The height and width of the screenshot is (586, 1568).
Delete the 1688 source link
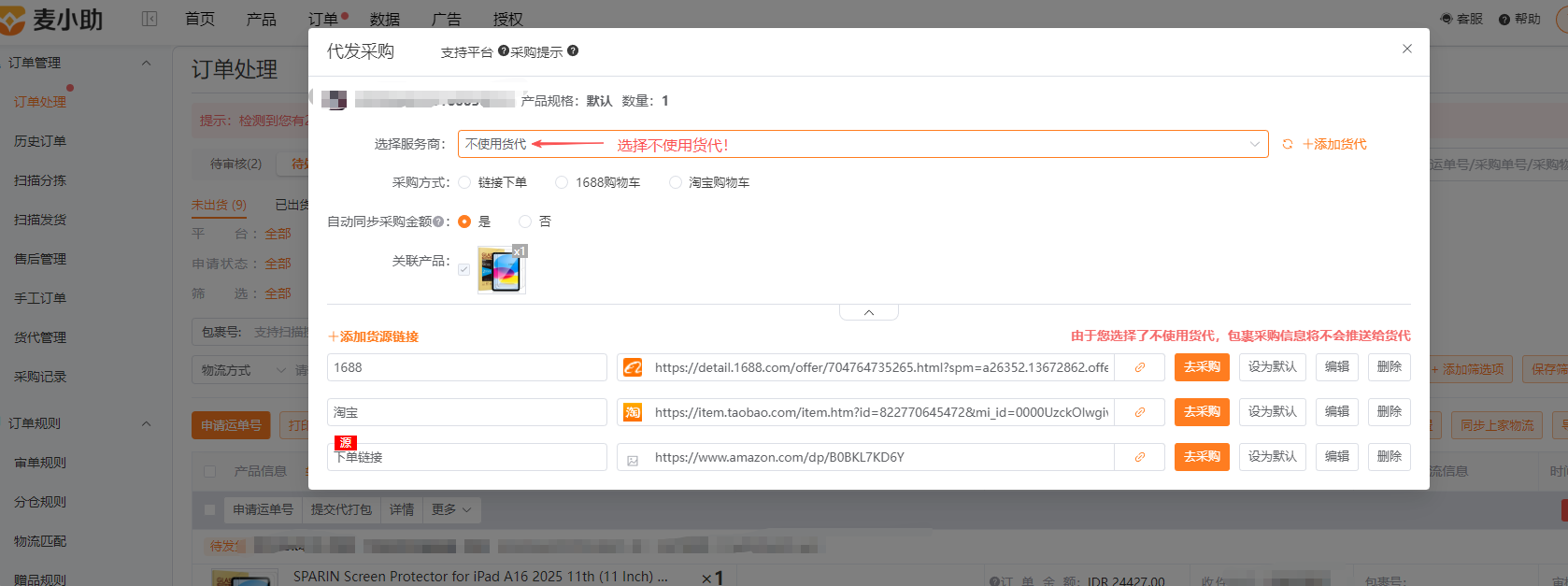pyautogui.click(x=1390, y=367)
